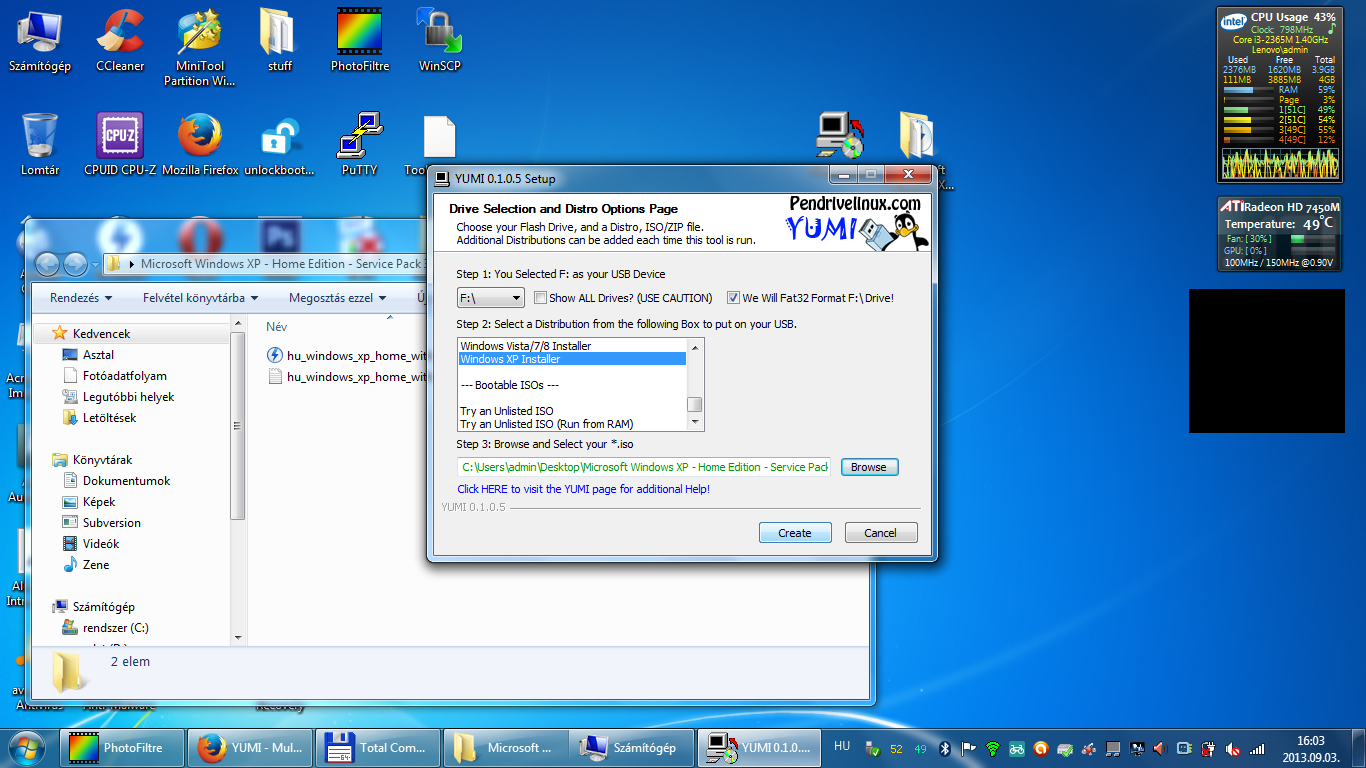
Task: Click the Browse button for the ISO
Action: [x=869, y=467]
